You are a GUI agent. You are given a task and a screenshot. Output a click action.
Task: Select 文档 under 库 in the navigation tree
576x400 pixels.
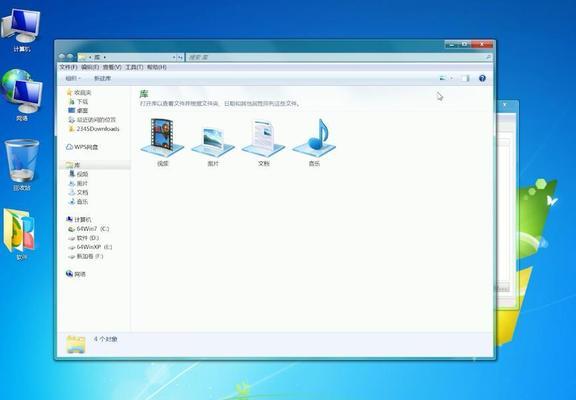[x=79, y=192]
